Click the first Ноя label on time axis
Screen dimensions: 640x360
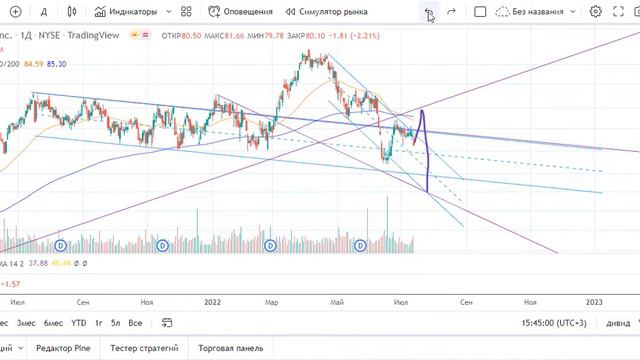click(x=147, y=302)
